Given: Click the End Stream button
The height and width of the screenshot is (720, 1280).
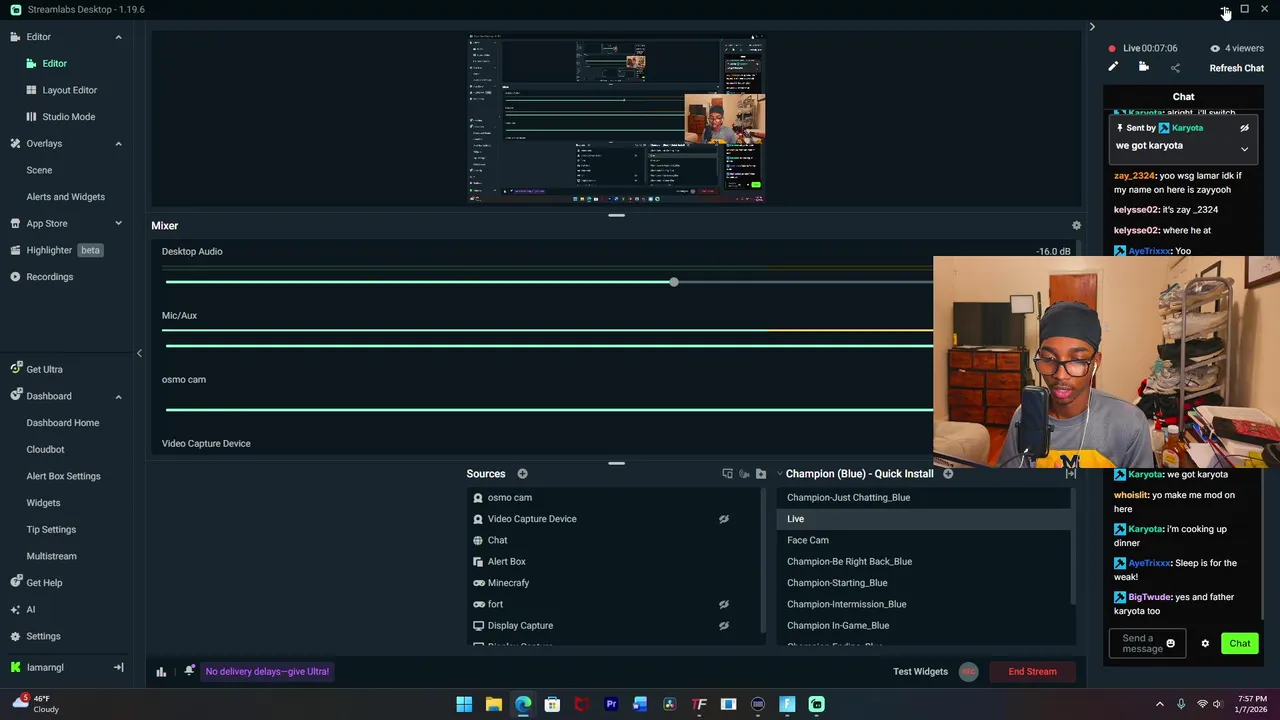Looking at the screenshot, I should (1032, 672).
